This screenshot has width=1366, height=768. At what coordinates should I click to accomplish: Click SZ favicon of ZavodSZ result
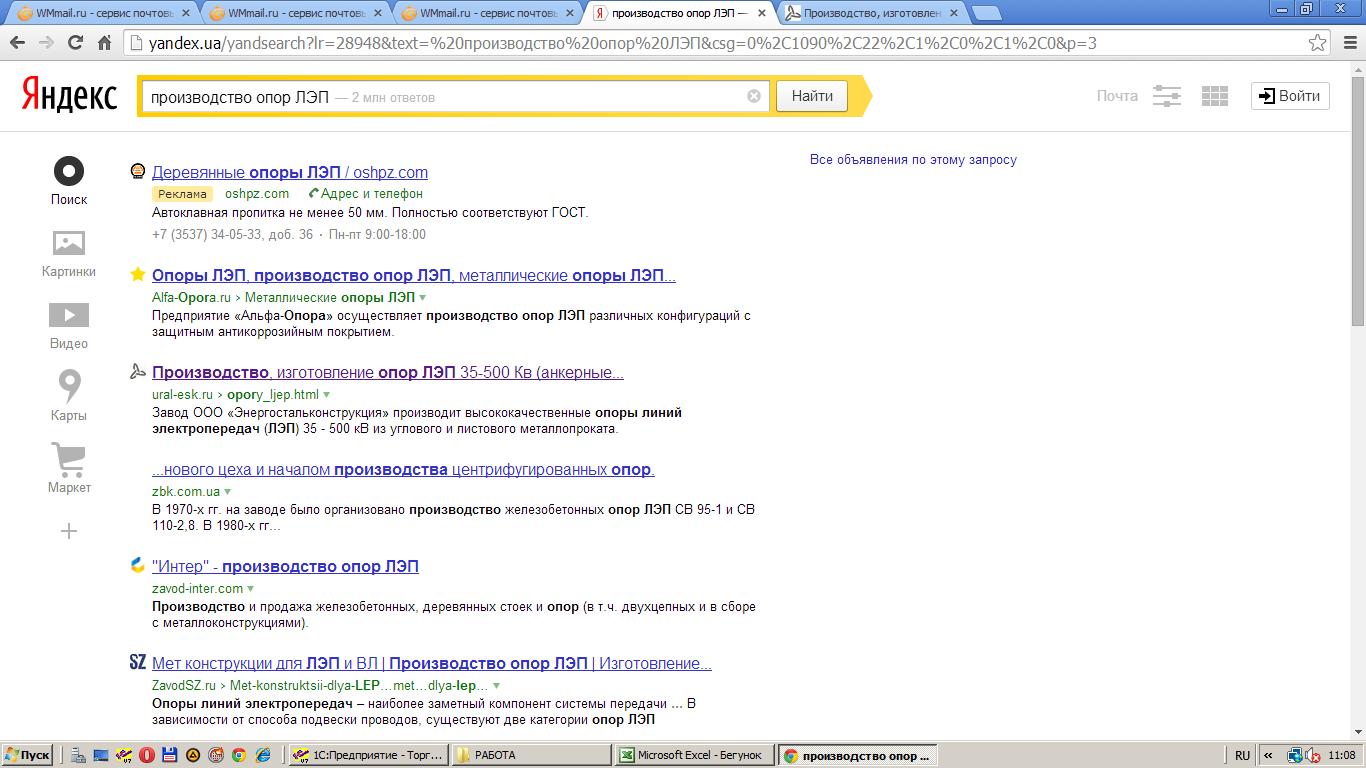point(138,662)
